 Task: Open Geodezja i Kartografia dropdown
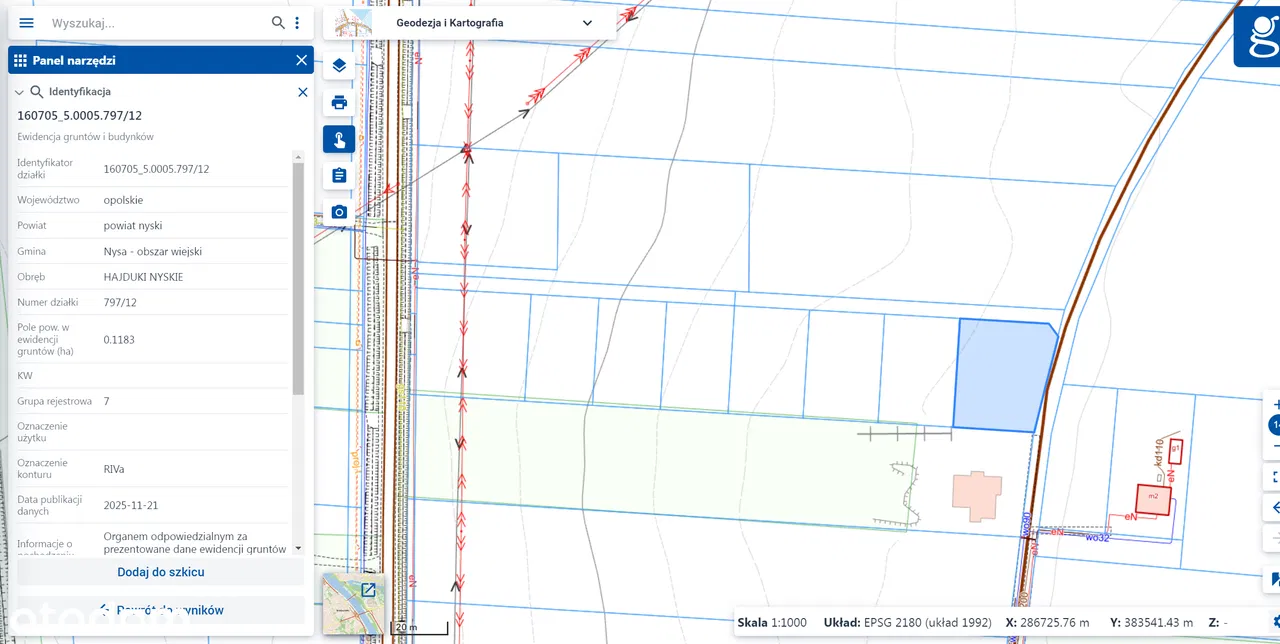(586, 23)
